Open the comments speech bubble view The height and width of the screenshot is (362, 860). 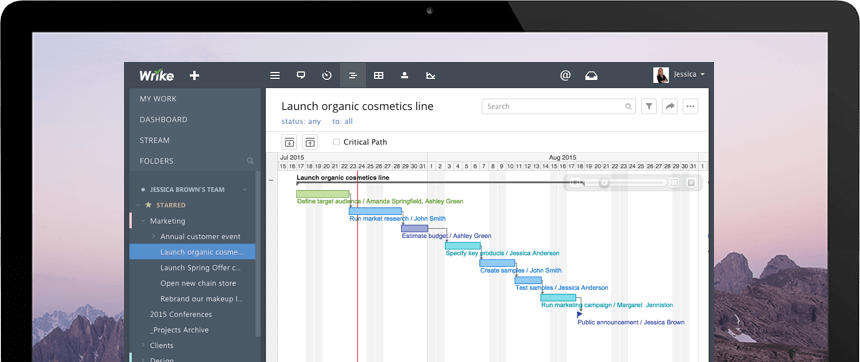[x=301, y=76]
